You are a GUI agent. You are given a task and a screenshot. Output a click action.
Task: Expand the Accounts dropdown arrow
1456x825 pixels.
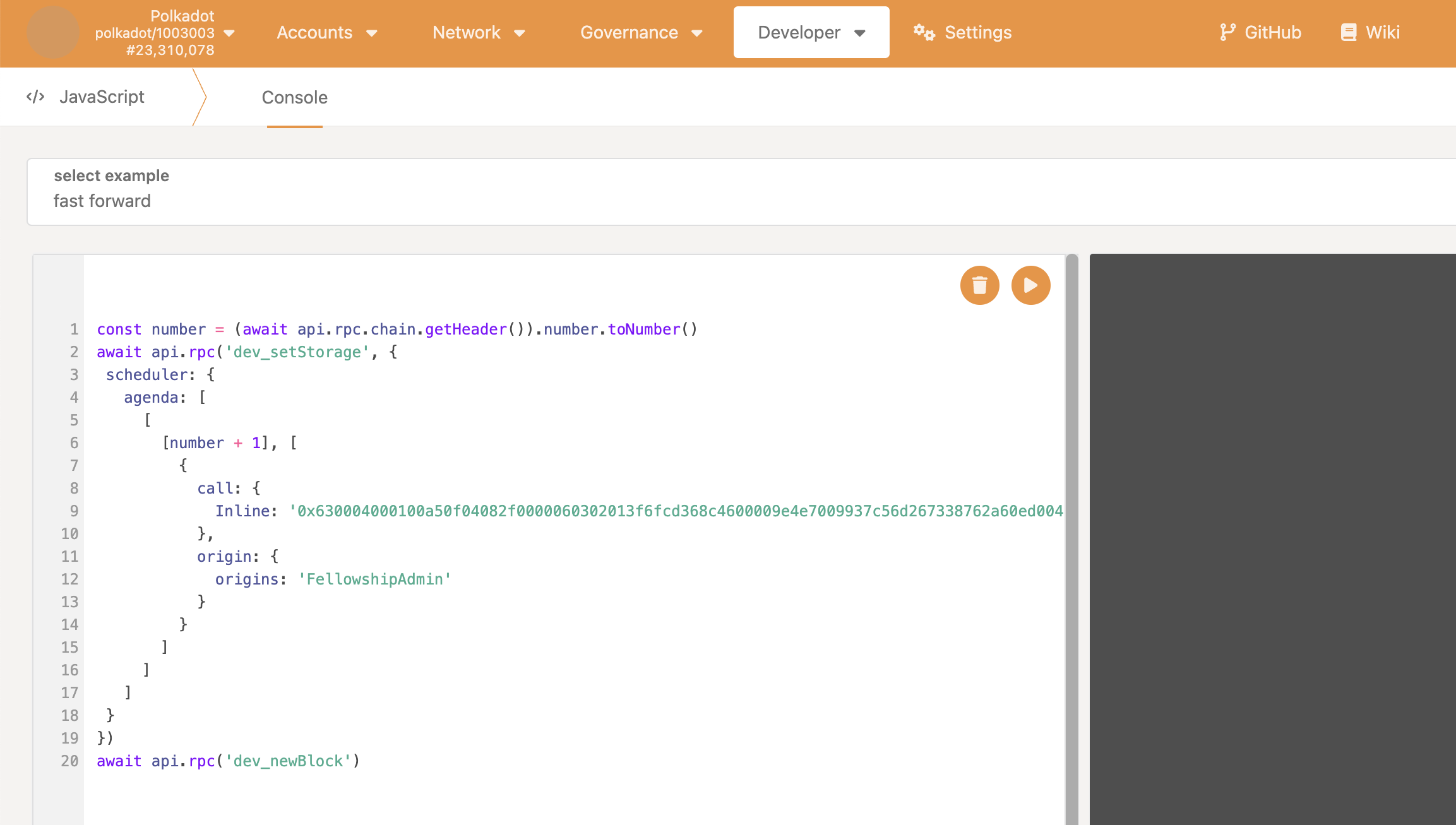point(372,33)
